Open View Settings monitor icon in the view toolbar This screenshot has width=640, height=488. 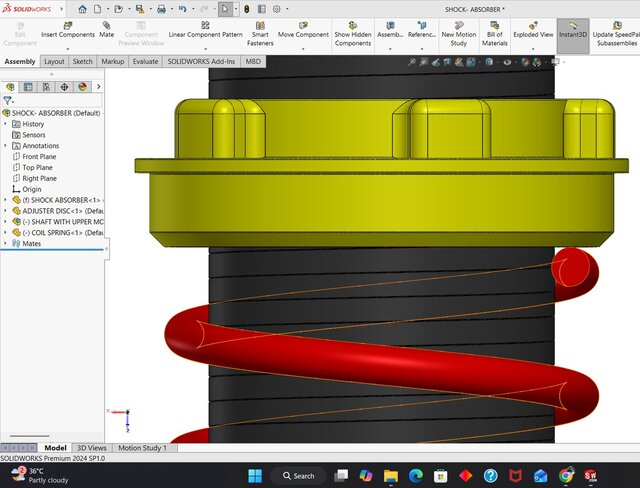(x=556, y=62)
